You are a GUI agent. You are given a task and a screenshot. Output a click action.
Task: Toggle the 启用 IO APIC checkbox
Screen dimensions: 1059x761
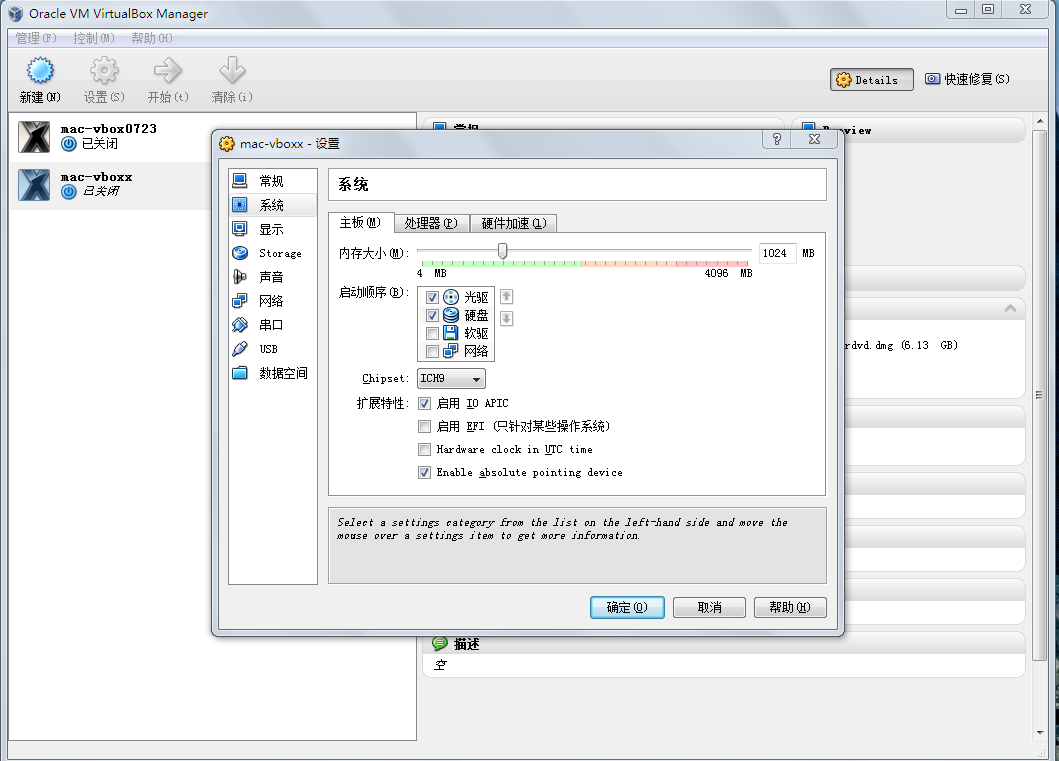coord(424,403)
